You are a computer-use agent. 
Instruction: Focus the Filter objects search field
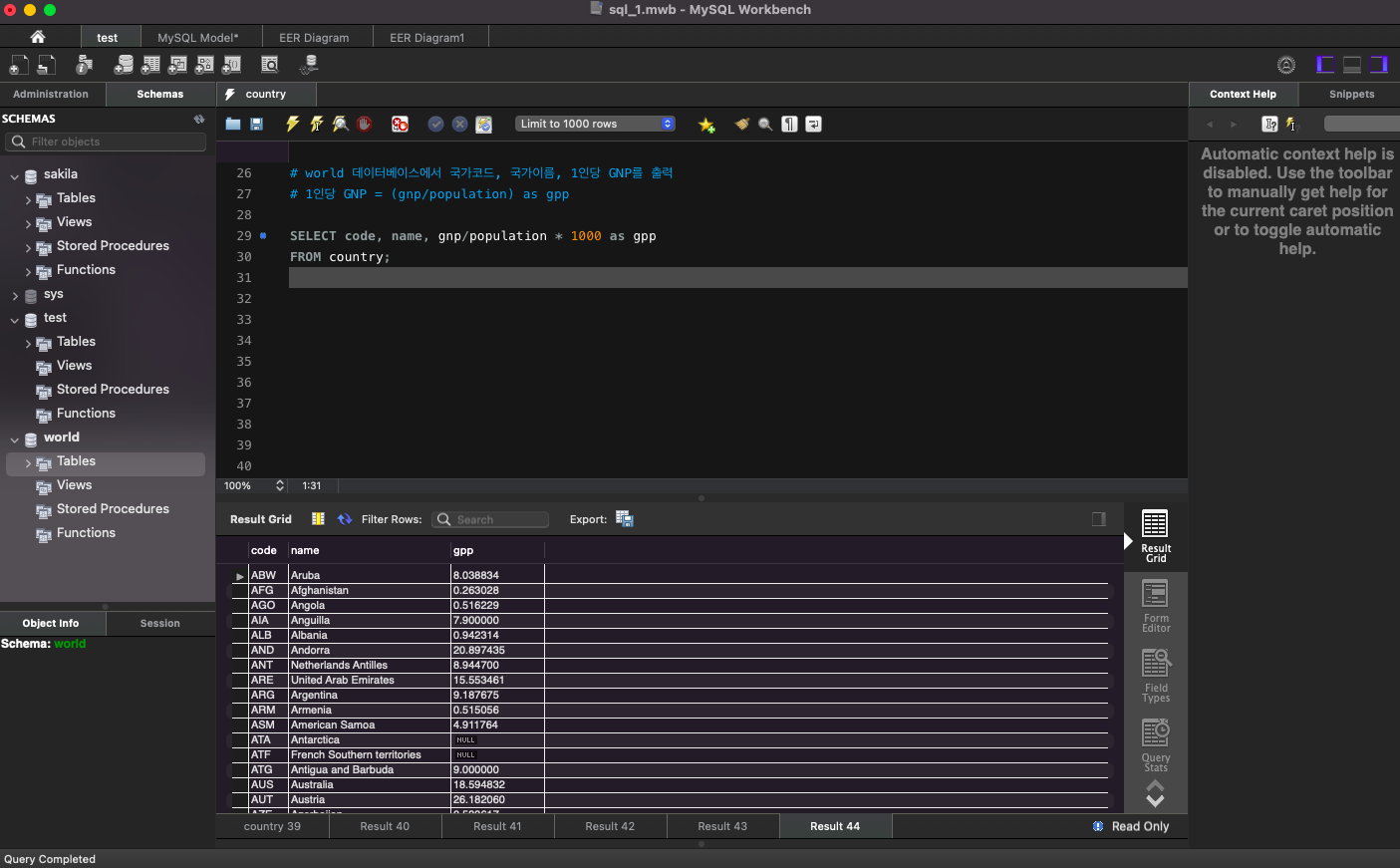pyautogui.click(x=105, y=142)
